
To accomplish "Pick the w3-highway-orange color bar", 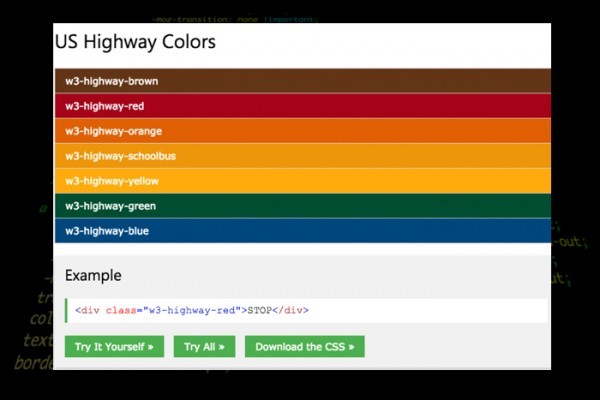I will point(303,131).
